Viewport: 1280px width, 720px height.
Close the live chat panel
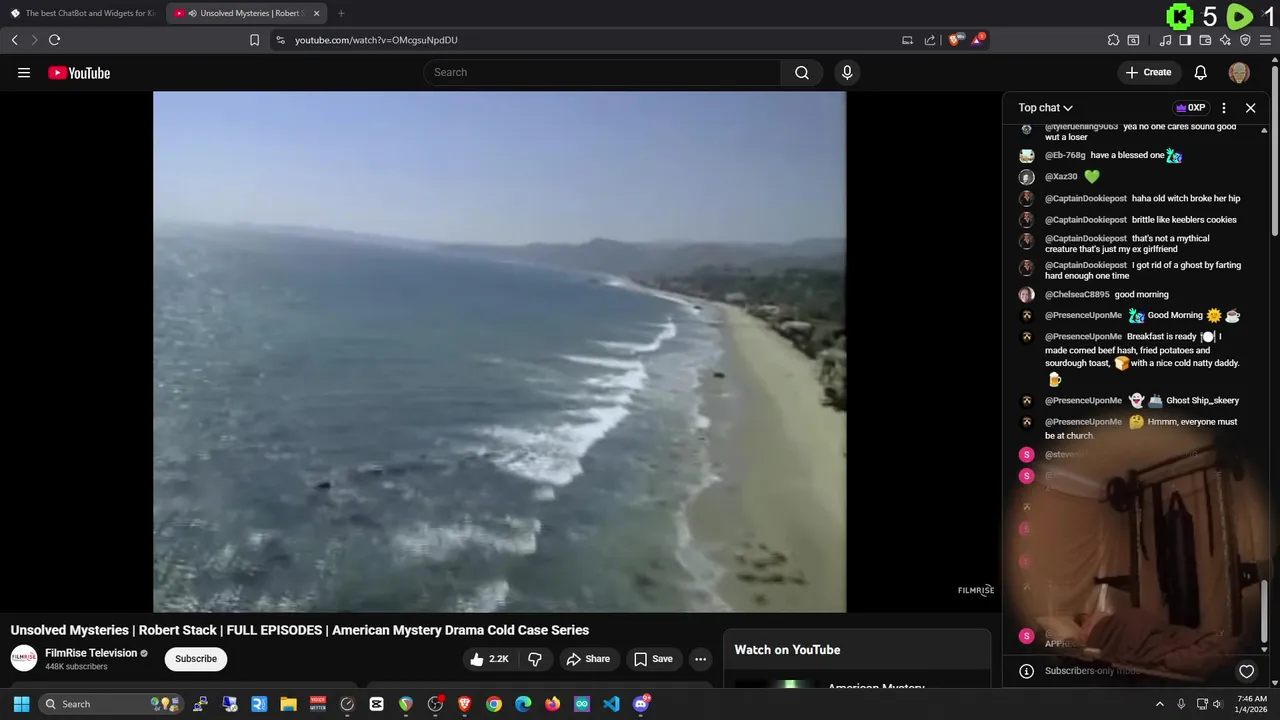[x=1250, y=108]
